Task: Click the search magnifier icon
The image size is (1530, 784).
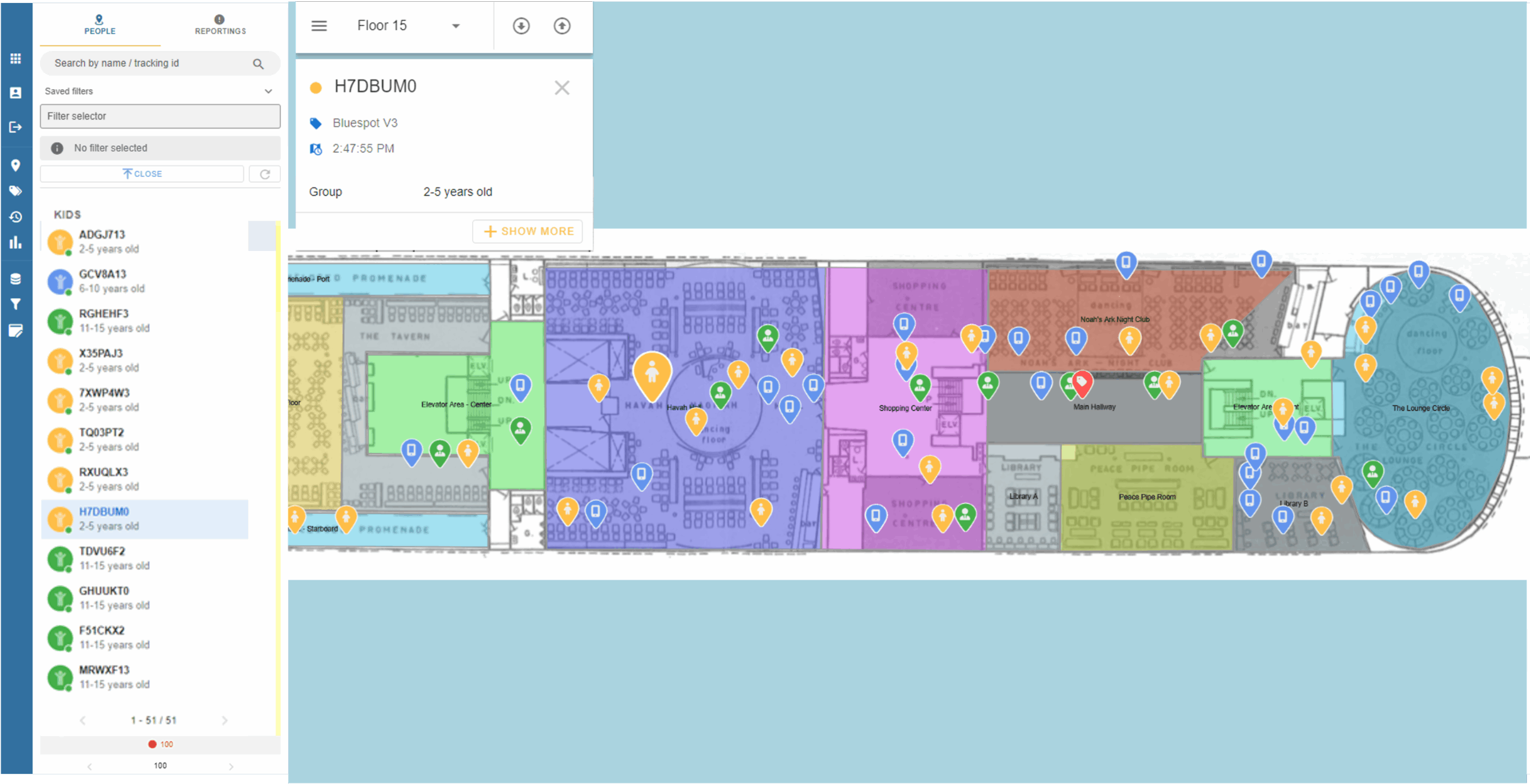Action: (258, 63)
